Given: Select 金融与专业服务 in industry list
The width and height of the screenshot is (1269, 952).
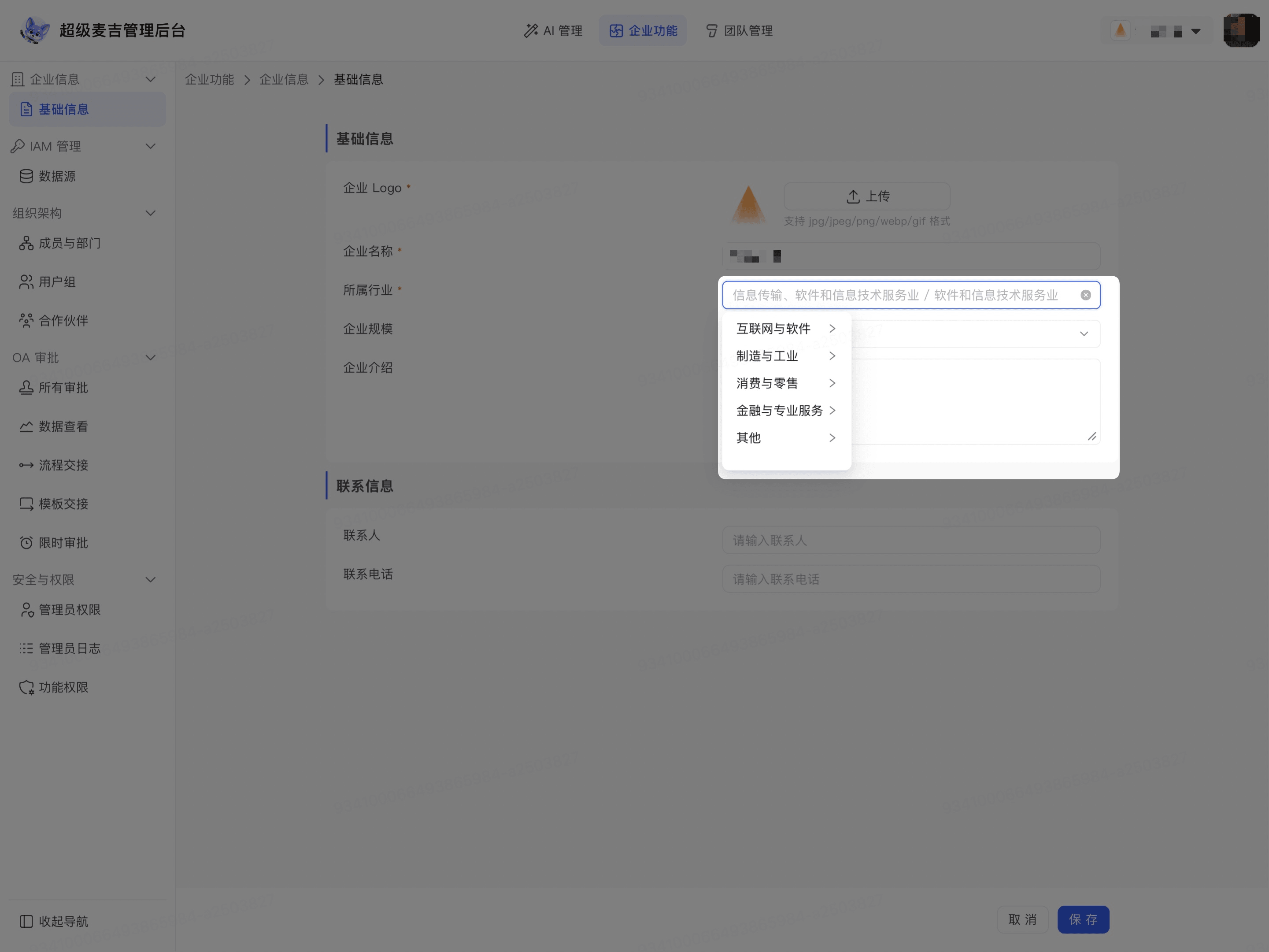Looking at the screenshot, I should click(x=786, y=410).
